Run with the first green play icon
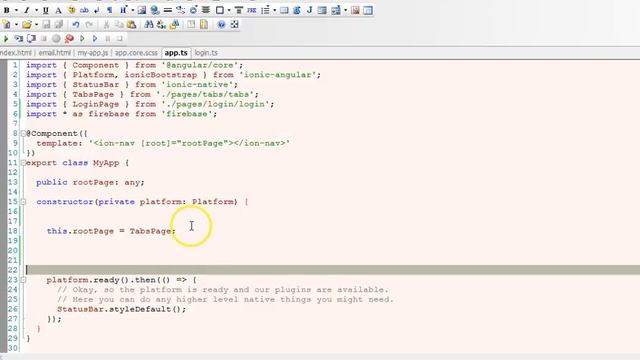 (x=6, y=38)
